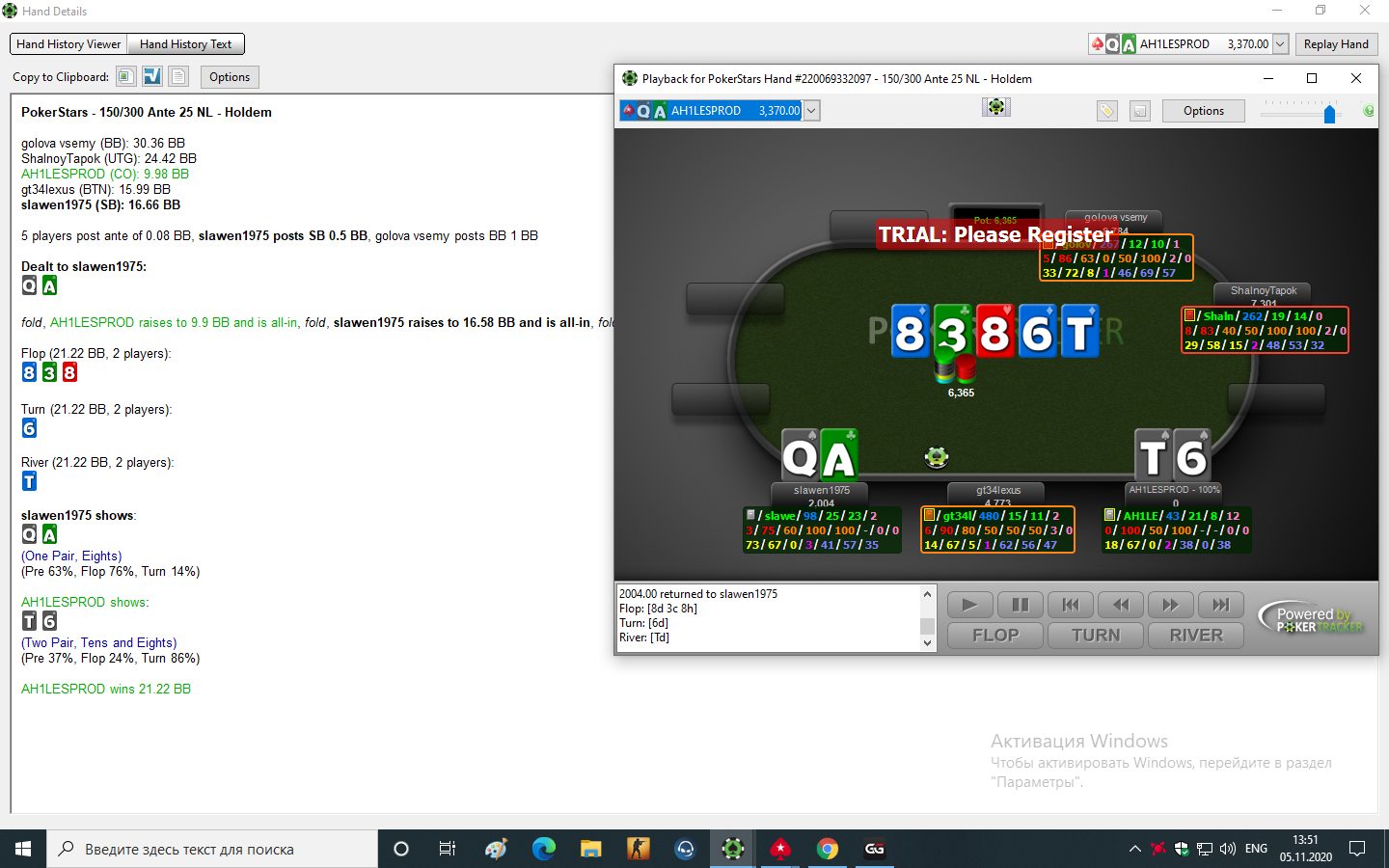Click the volume icon in tray
1389x868 pixels.
(x=1228, y=849)
